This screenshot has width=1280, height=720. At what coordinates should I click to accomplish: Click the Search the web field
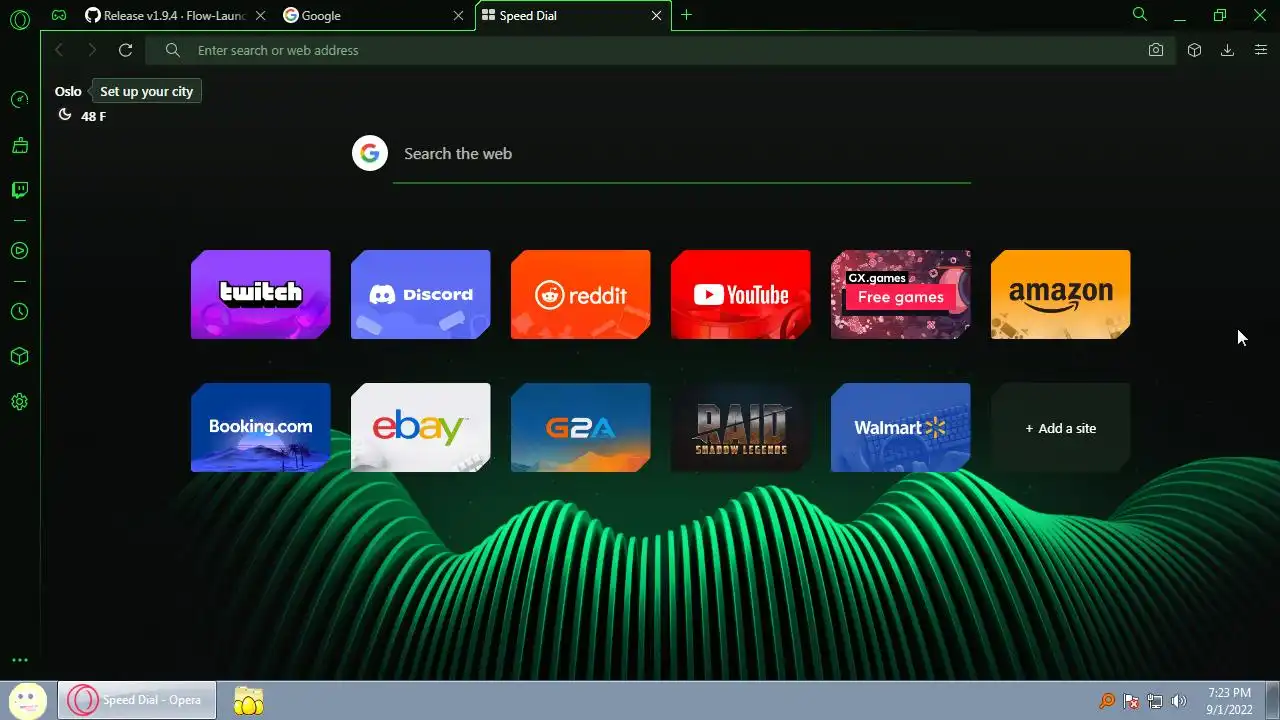pyautogui.click(x=682, y=154)
